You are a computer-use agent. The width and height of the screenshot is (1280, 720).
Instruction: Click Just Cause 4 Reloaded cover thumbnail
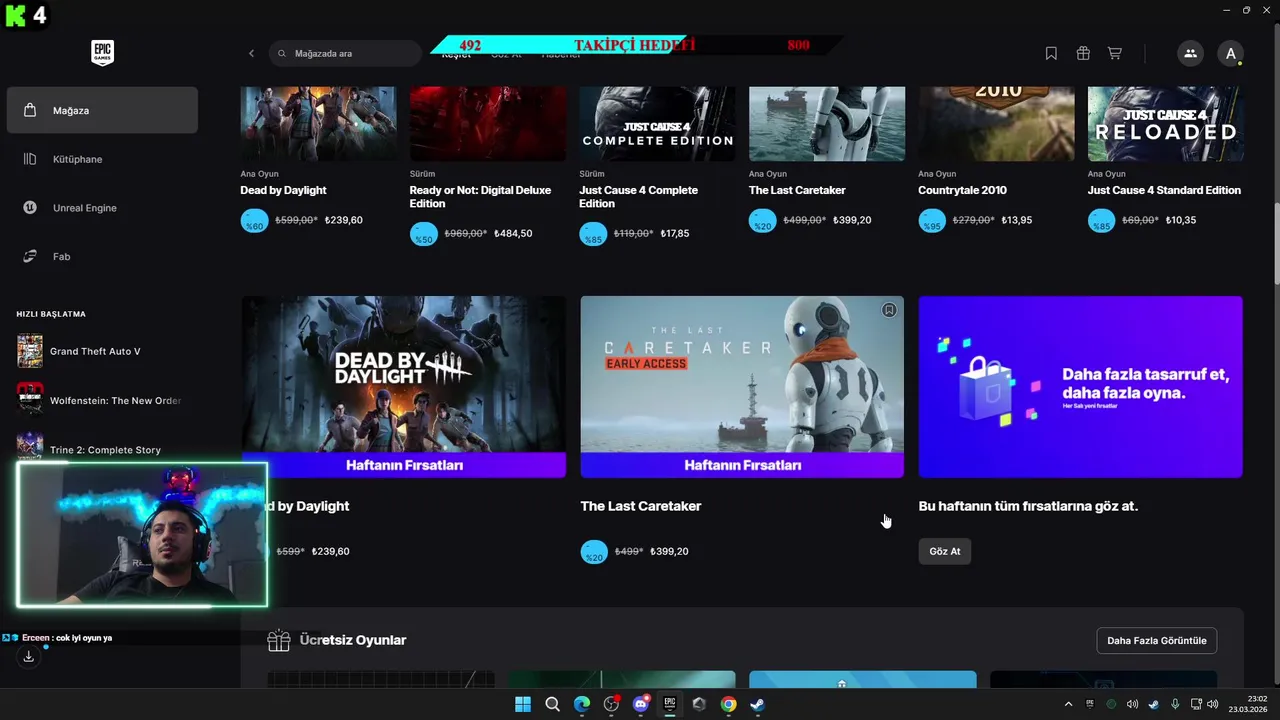point(1165,123)
